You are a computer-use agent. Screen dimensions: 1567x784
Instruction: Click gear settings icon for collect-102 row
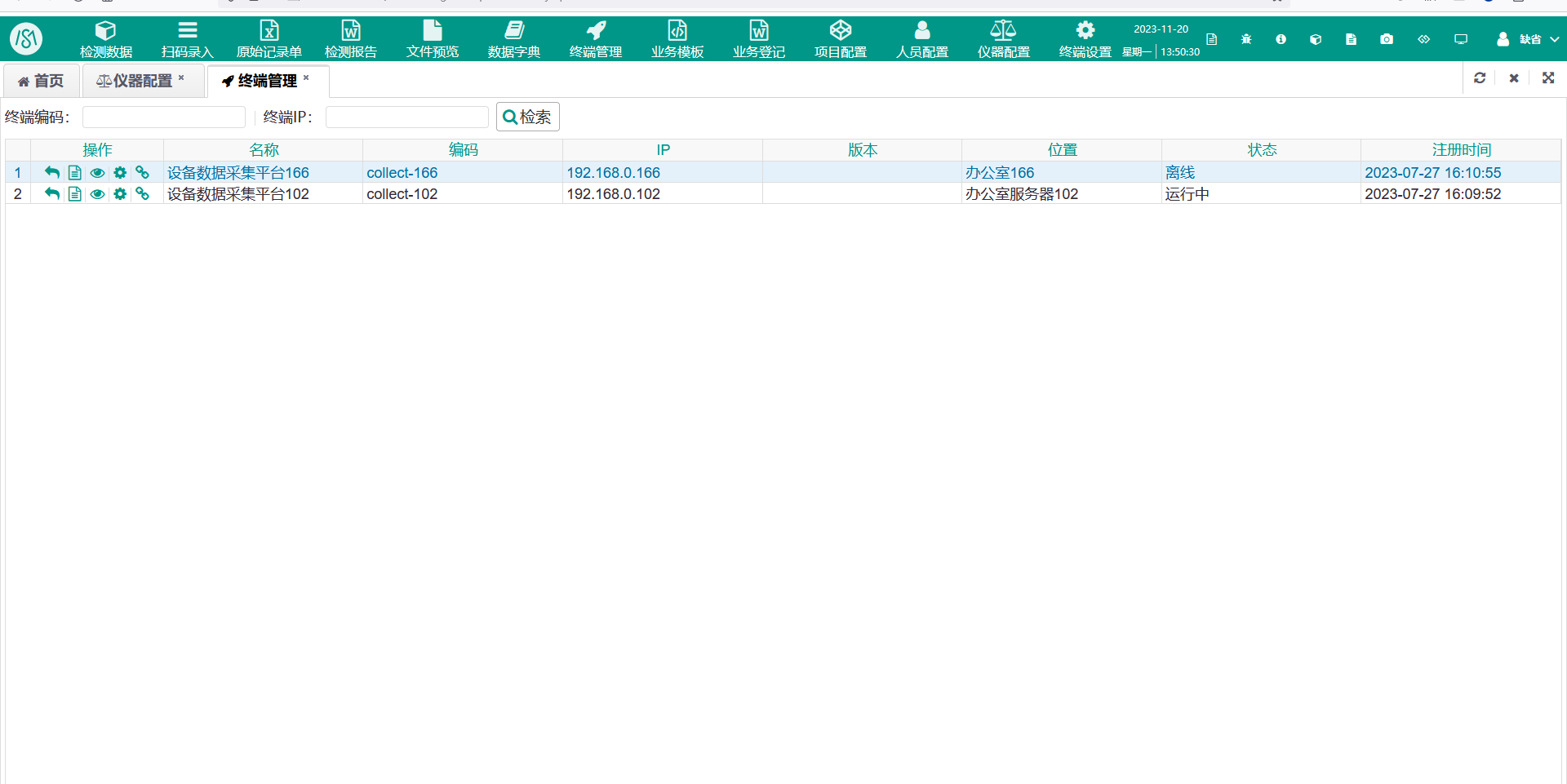point(120,193)
